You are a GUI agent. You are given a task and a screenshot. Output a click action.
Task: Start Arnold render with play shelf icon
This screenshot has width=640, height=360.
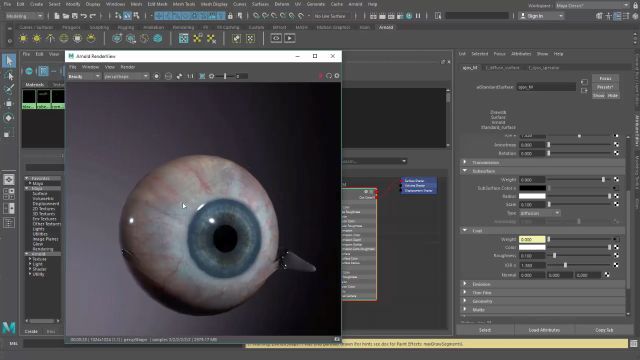point(290,38)
